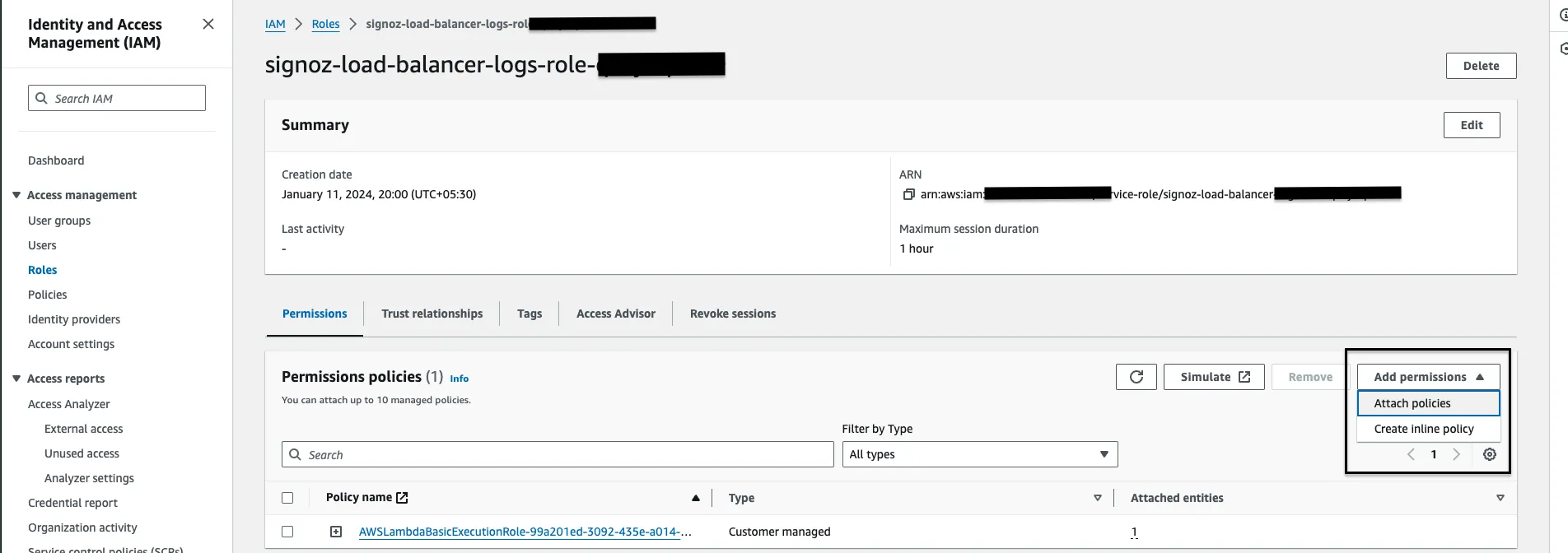Refresh the permissions policies list
Viewport: 1568px width, 553px height.
pyautogui.click(x=1136, y=377)
